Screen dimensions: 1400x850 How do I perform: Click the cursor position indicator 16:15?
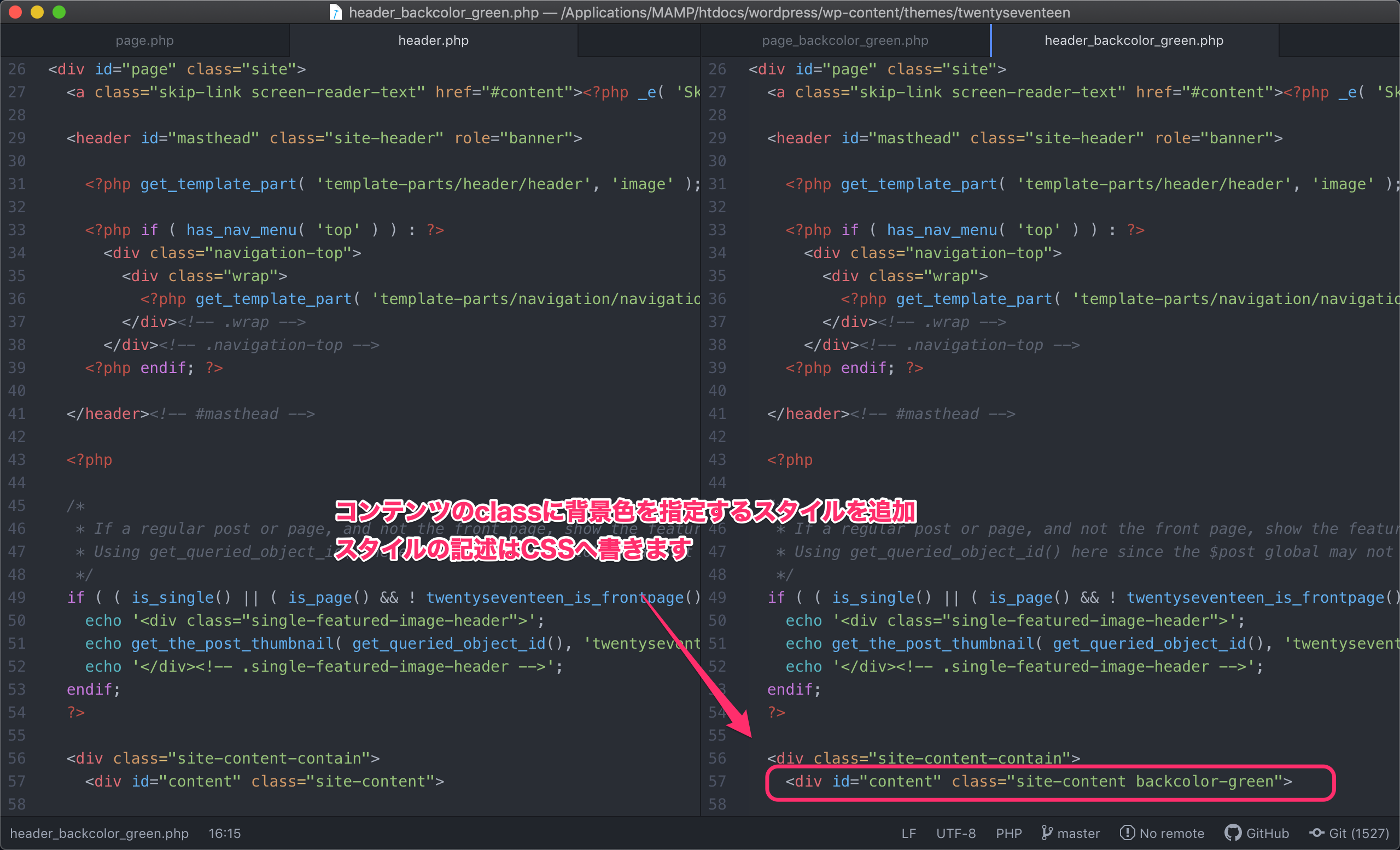(x=224, y=833)
